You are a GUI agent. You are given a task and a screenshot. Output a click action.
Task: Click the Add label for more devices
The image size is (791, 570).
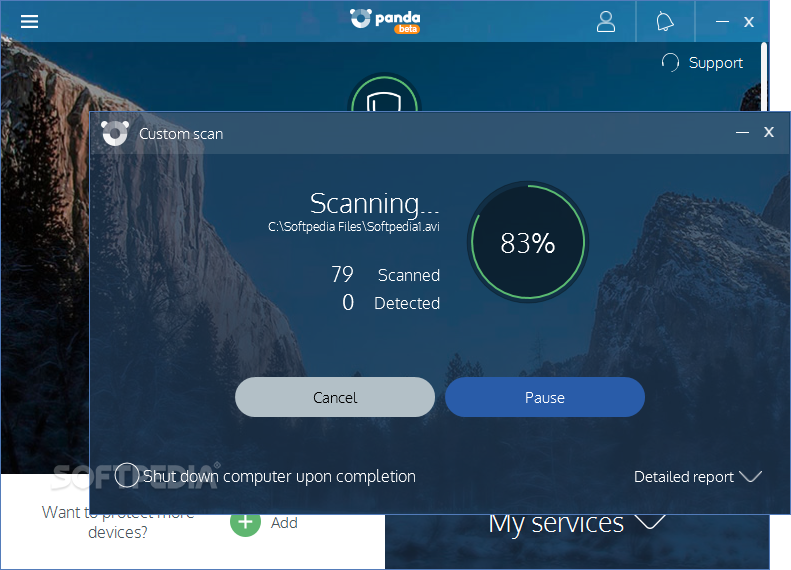pyautogui.click(x=284, y=523)
